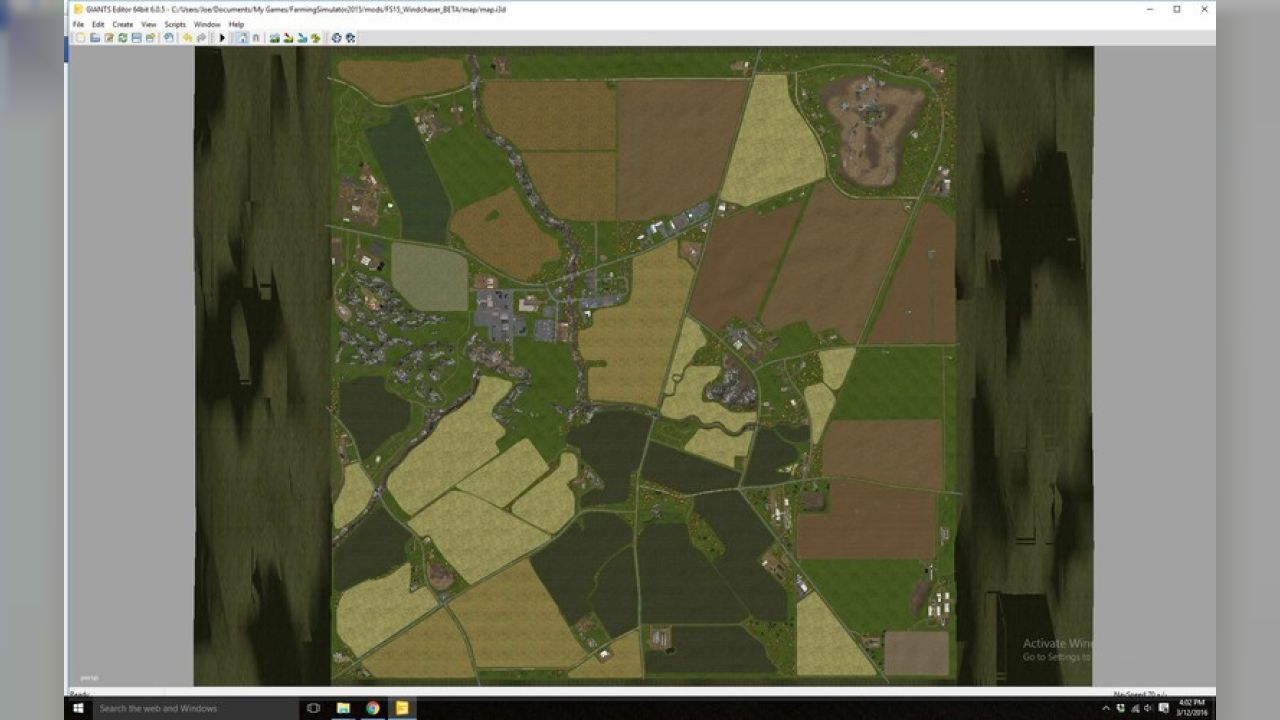Open Task View on the taskbar
Image resolution: width=1280 pixels, height=720 pixels.
[x=313, y=708]
